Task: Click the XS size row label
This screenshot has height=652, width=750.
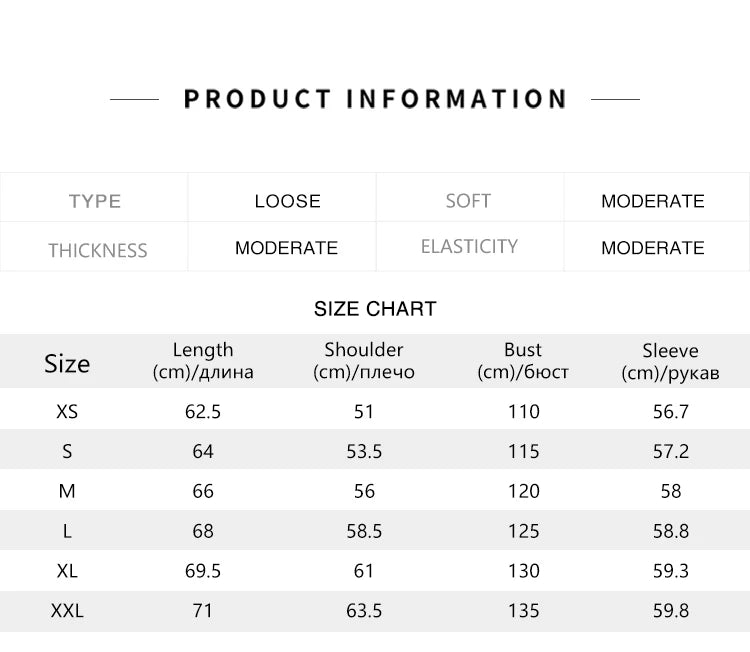Action: [x=67, y=411]
